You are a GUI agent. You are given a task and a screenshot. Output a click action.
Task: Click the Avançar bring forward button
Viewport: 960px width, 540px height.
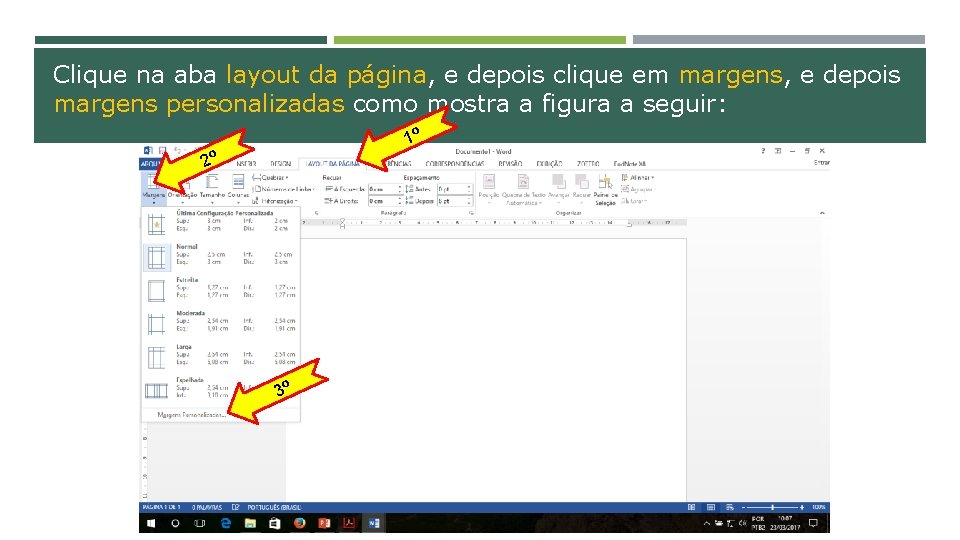558,188
